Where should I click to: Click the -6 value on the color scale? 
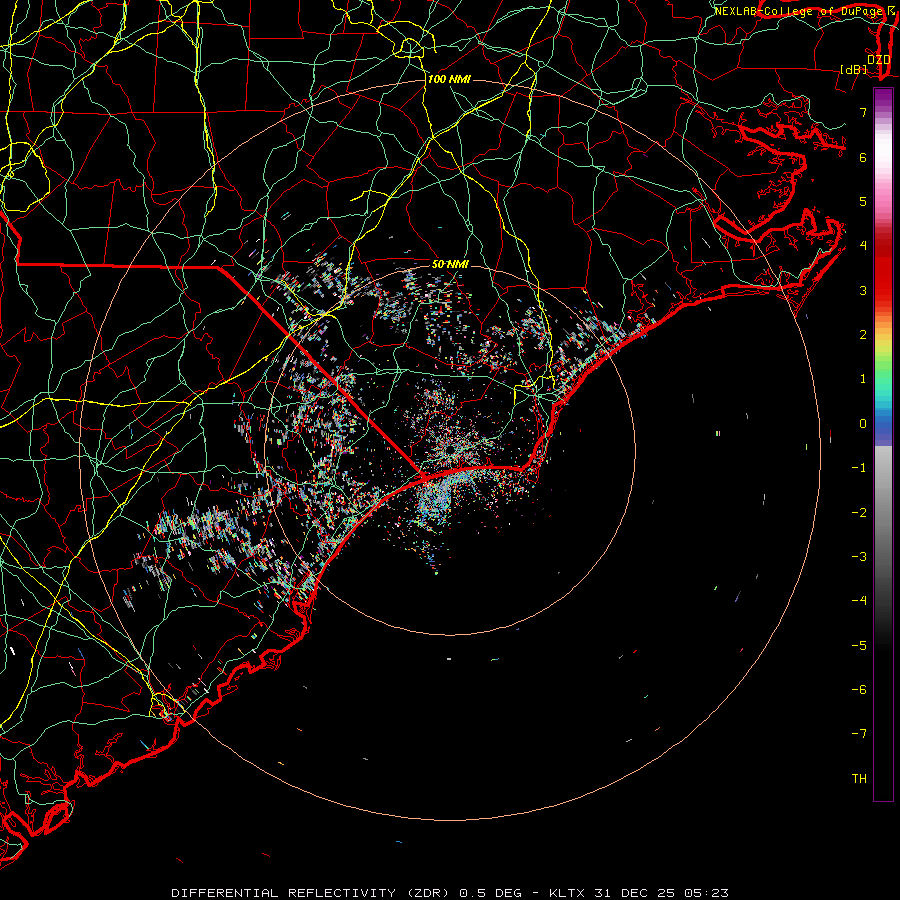[859, 689]
